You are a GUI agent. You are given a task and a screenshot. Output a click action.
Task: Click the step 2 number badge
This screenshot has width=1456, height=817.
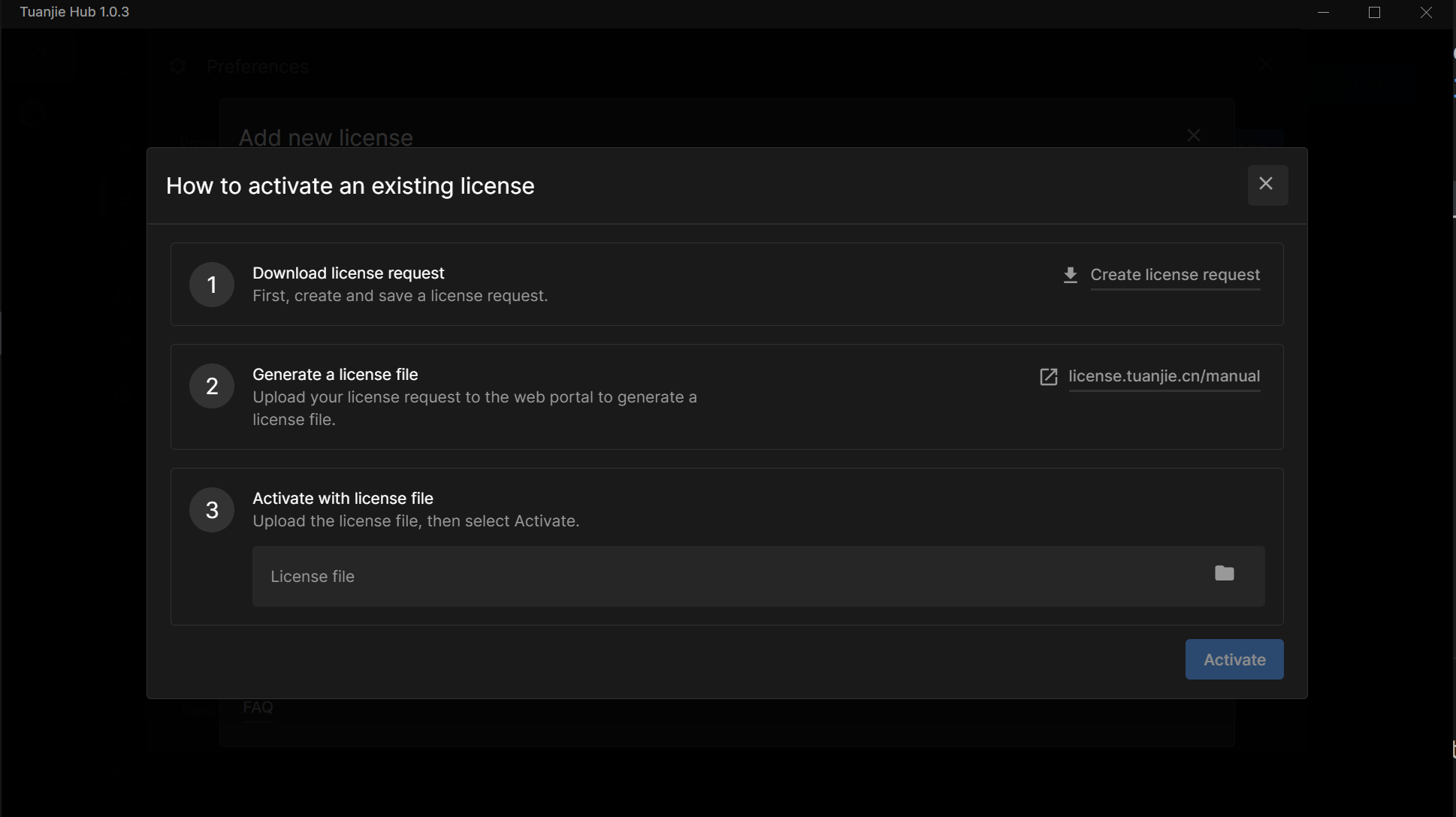coord(212,386)
